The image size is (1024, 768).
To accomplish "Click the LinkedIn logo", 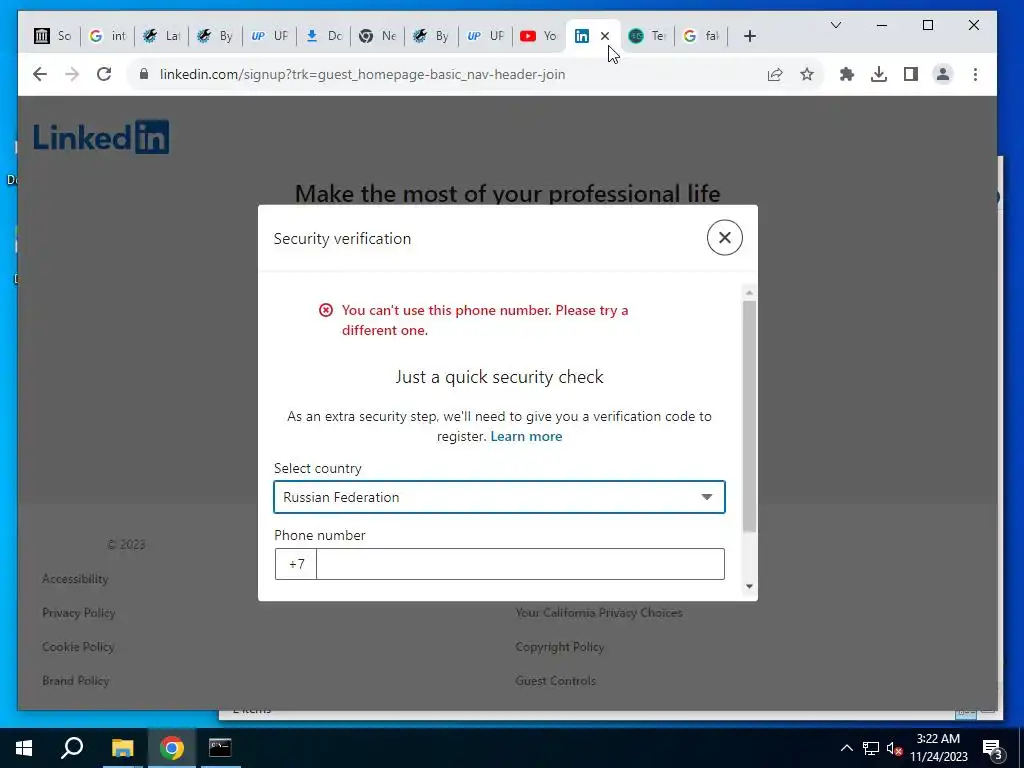I will tap(101, 137).
